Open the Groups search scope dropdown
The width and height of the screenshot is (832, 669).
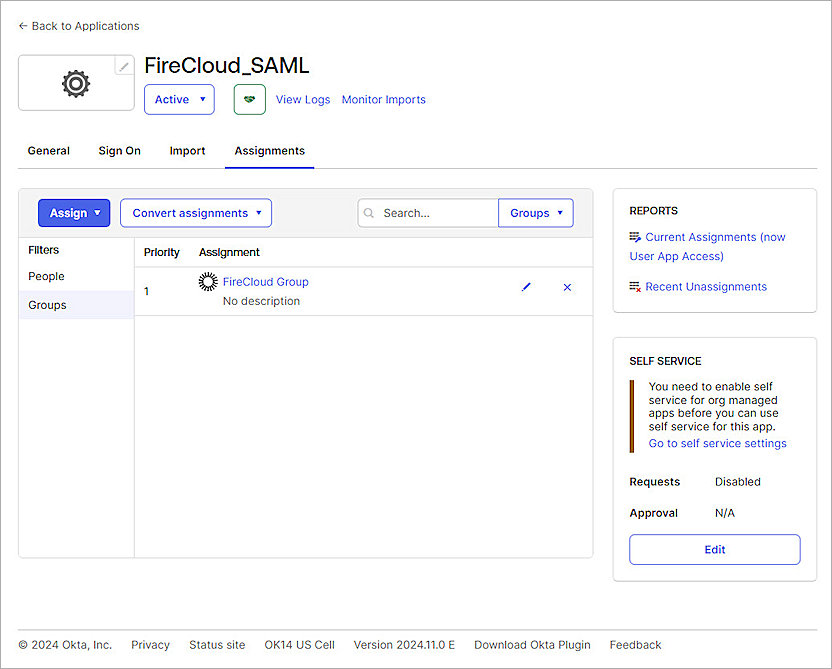point(535,212)
